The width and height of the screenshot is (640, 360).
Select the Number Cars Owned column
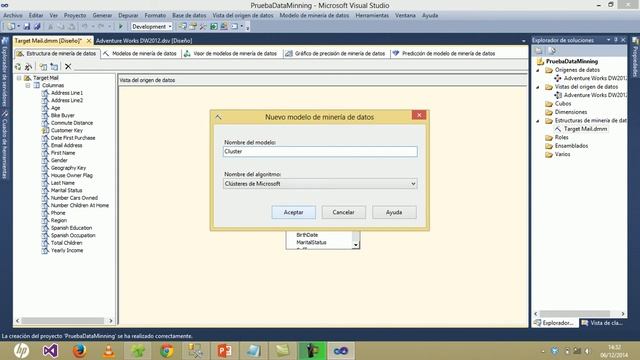point(74,198)
